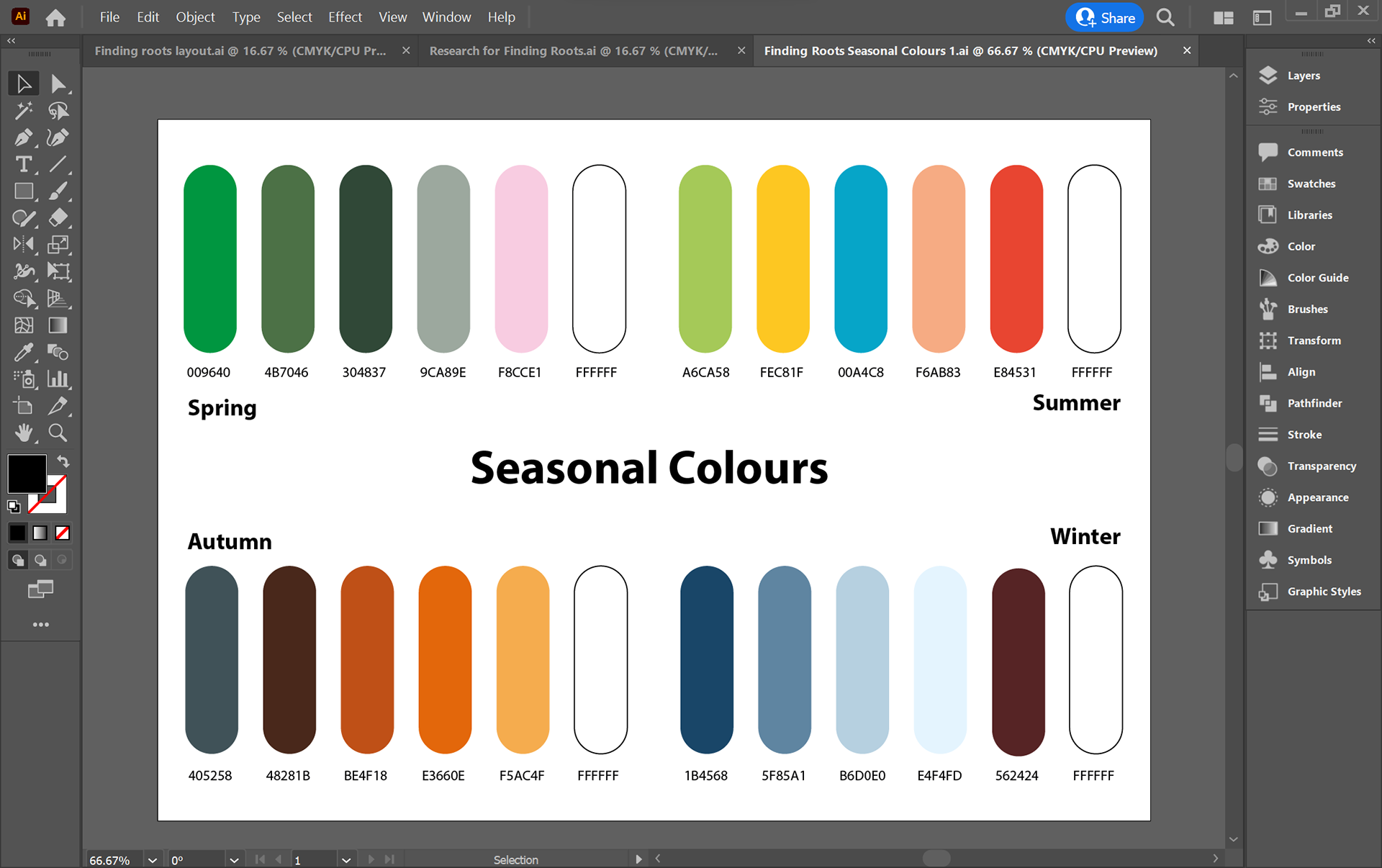Open the zoom level dropdown
The image size is (1382, 868).
click(x=153, y=860)
